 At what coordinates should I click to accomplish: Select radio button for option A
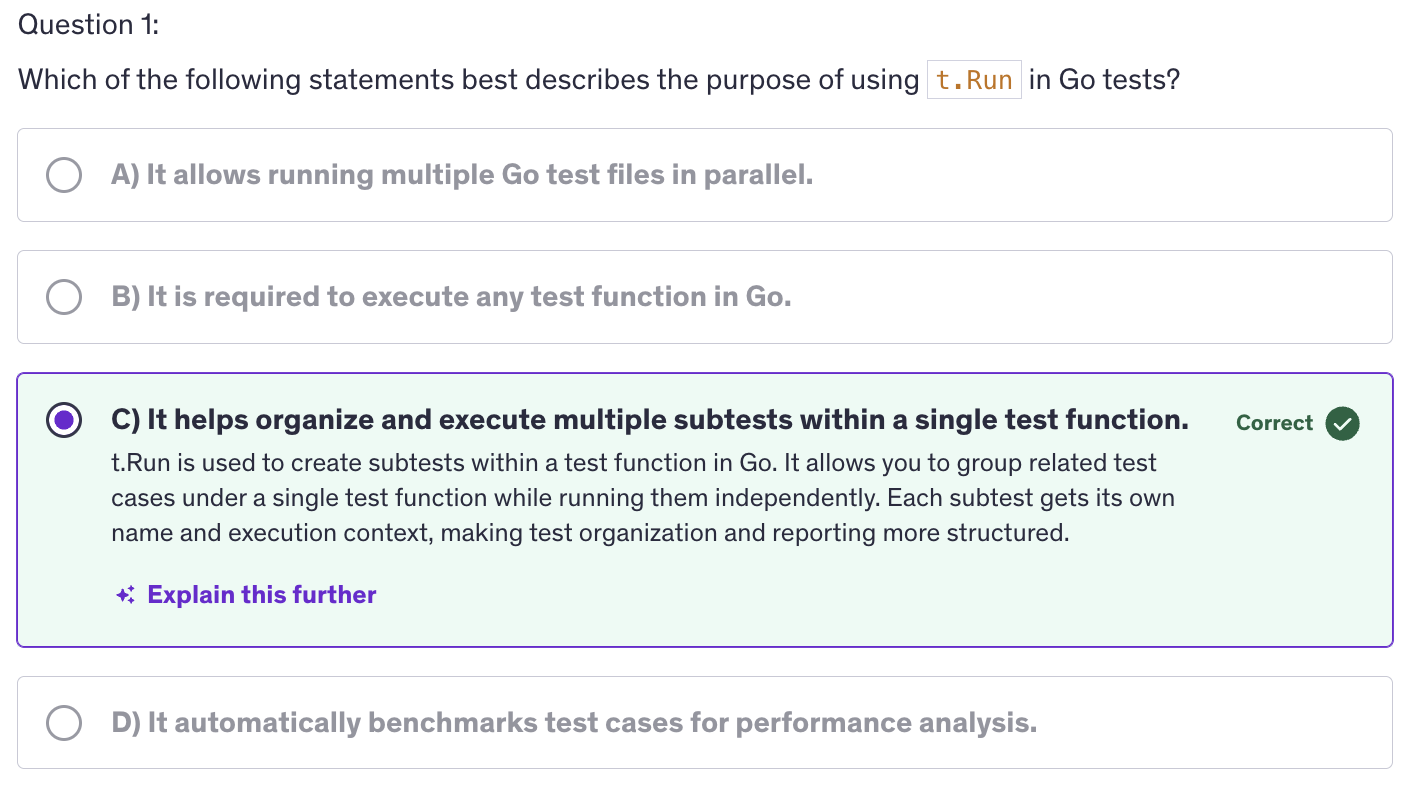(x=64, y=175)
